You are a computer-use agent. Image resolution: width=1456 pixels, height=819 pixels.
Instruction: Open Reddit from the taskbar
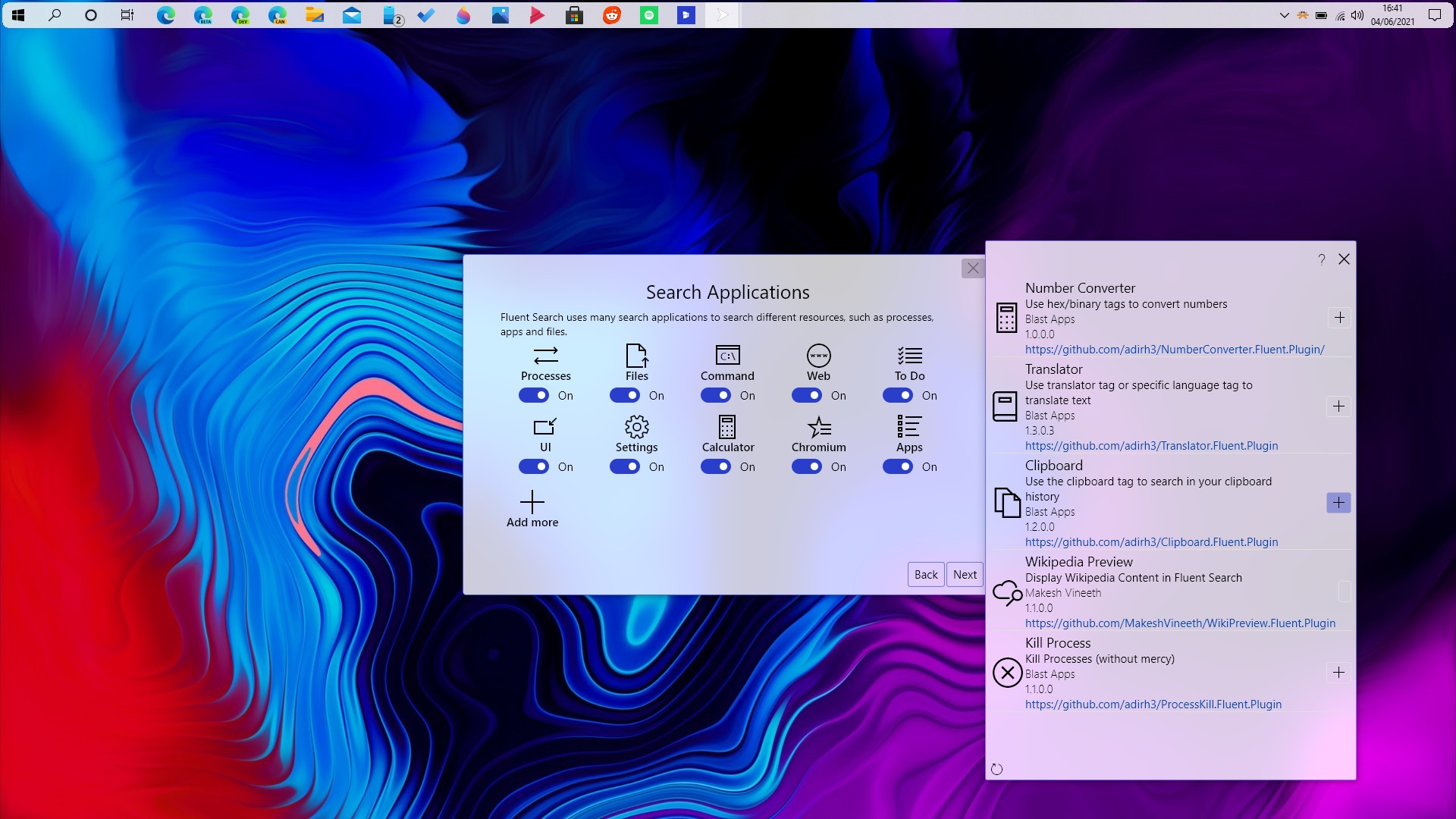[612, 14]
